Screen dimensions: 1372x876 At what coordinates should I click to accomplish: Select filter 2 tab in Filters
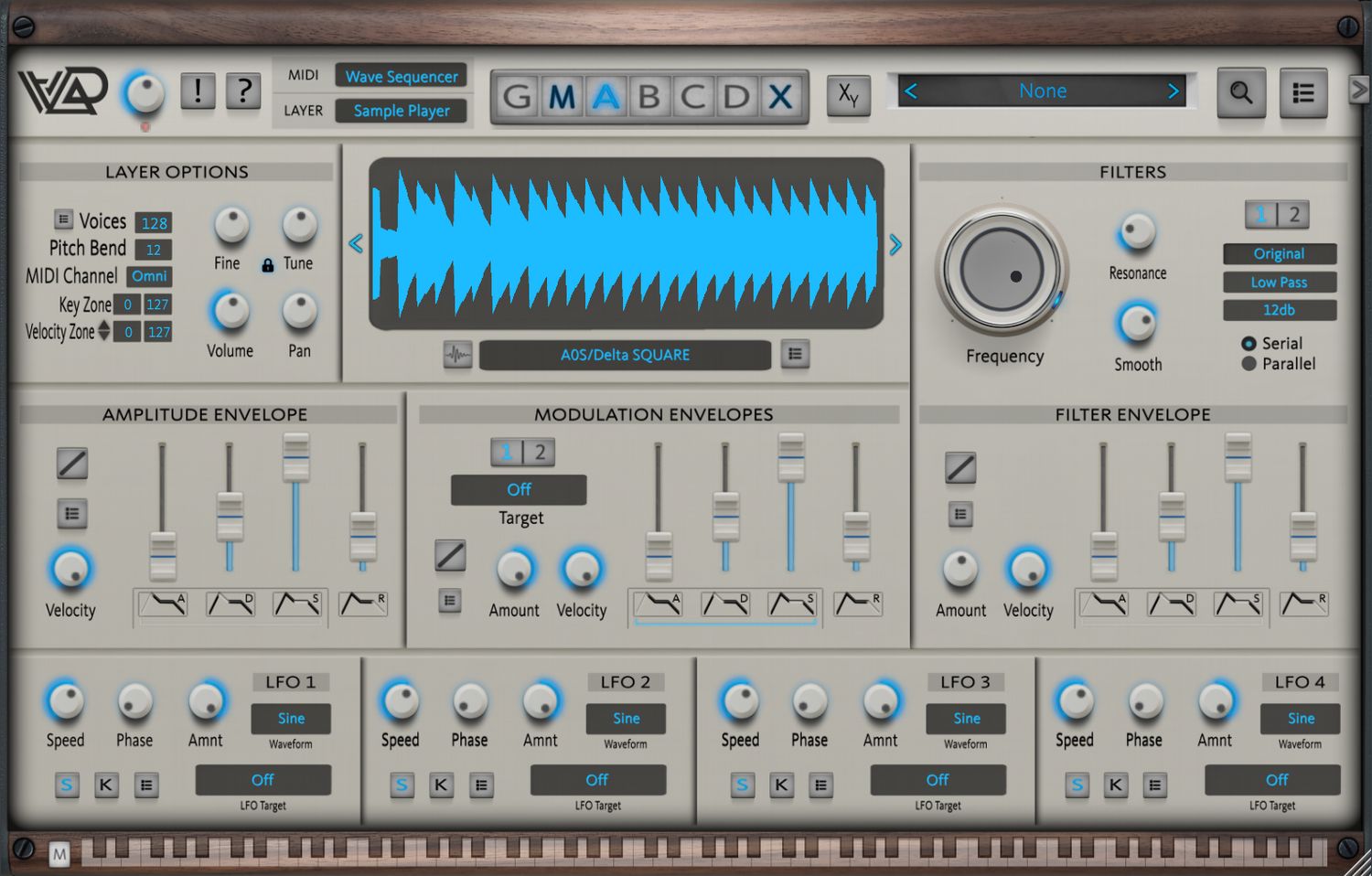pos(1293,215)
